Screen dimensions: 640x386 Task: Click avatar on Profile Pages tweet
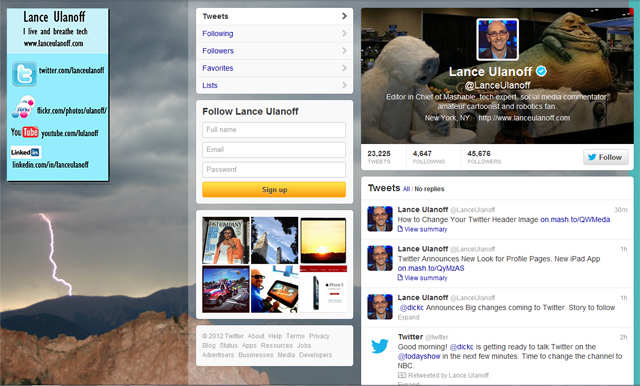point(380,258)
